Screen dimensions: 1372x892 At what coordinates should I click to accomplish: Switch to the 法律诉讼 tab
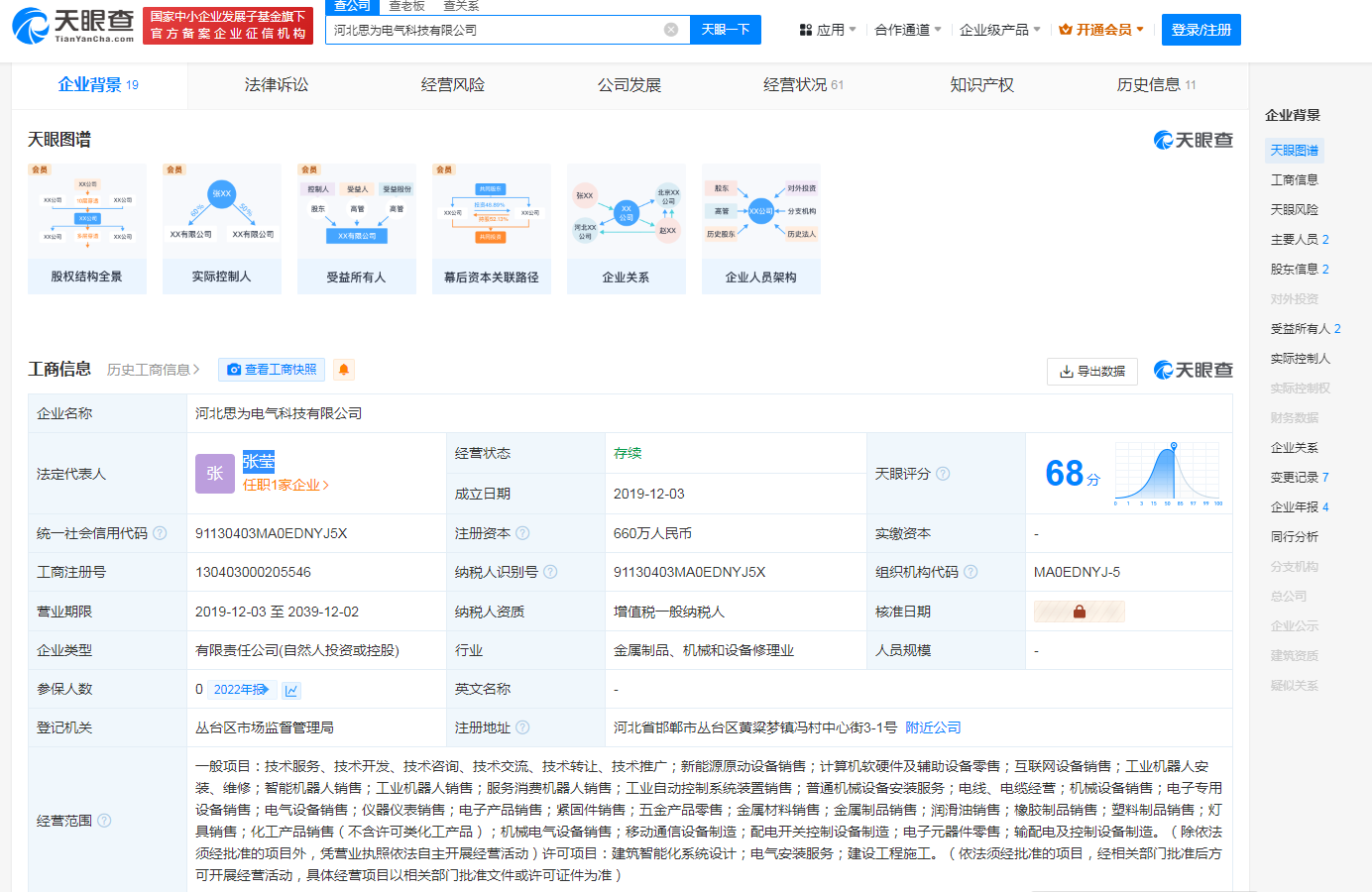click(277, 85)
